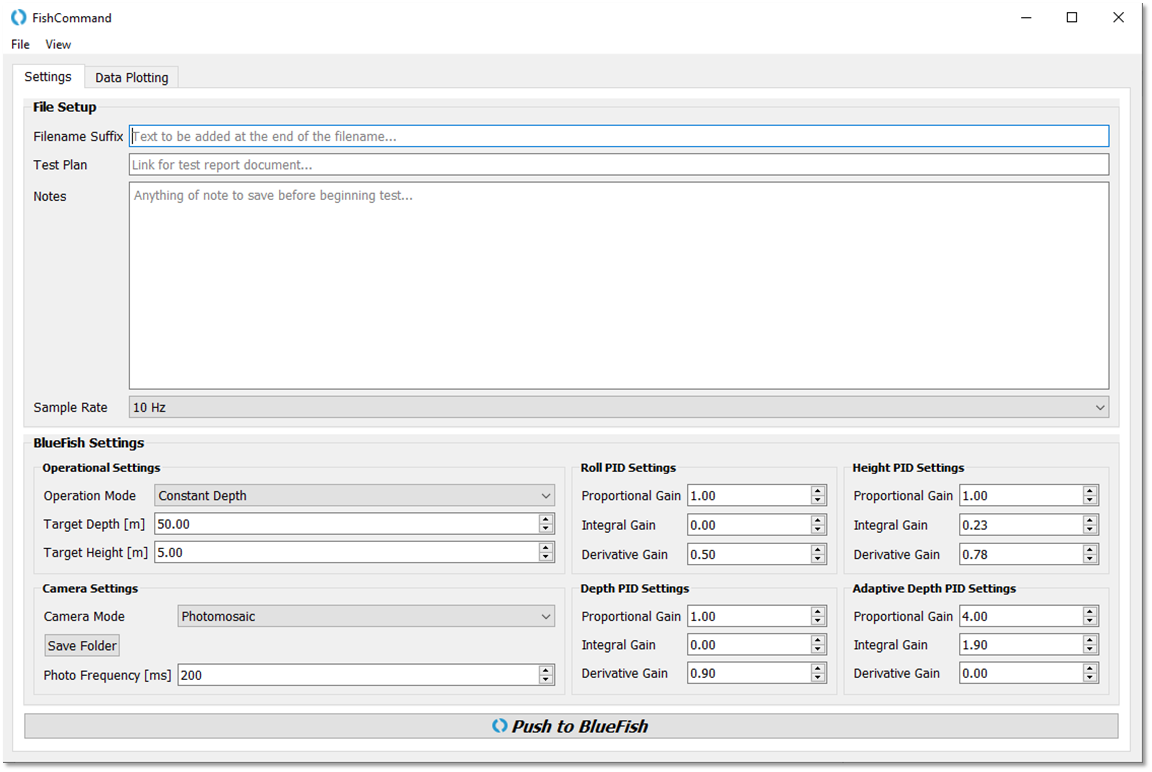The width and height of the screenshot is (1152, 772).
Task: Open the View menu
Action: point(58,44)
